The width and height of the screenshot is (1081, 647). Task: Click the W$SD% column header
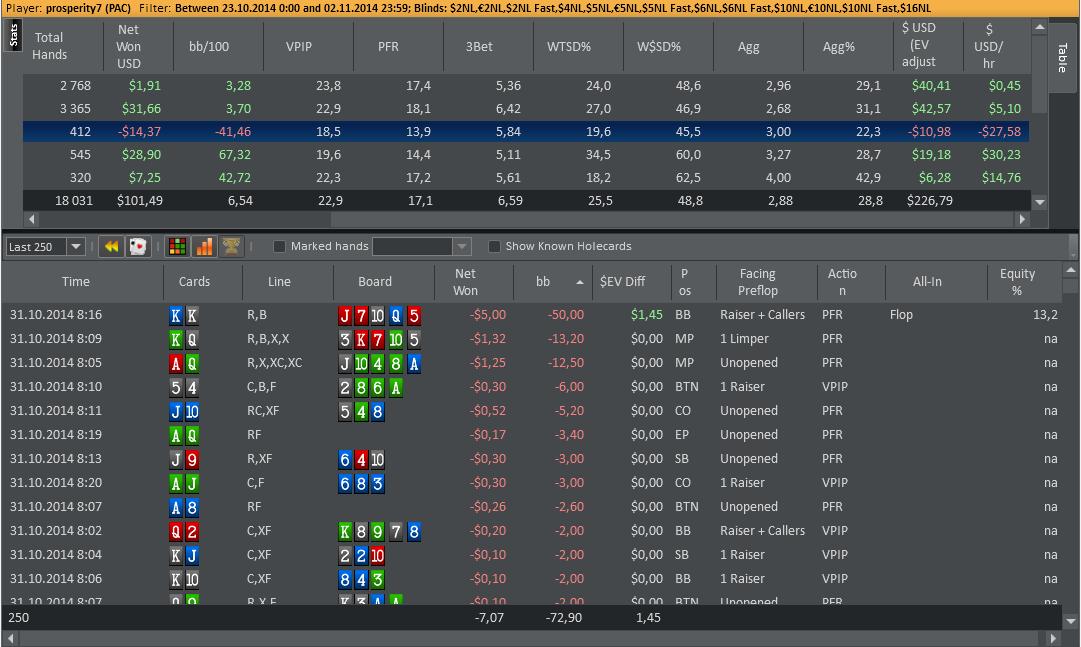click(658, 46)
